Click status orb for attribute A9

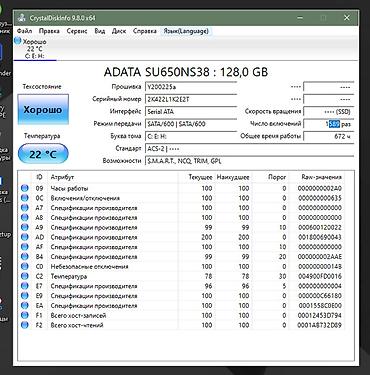click(25, 227)
